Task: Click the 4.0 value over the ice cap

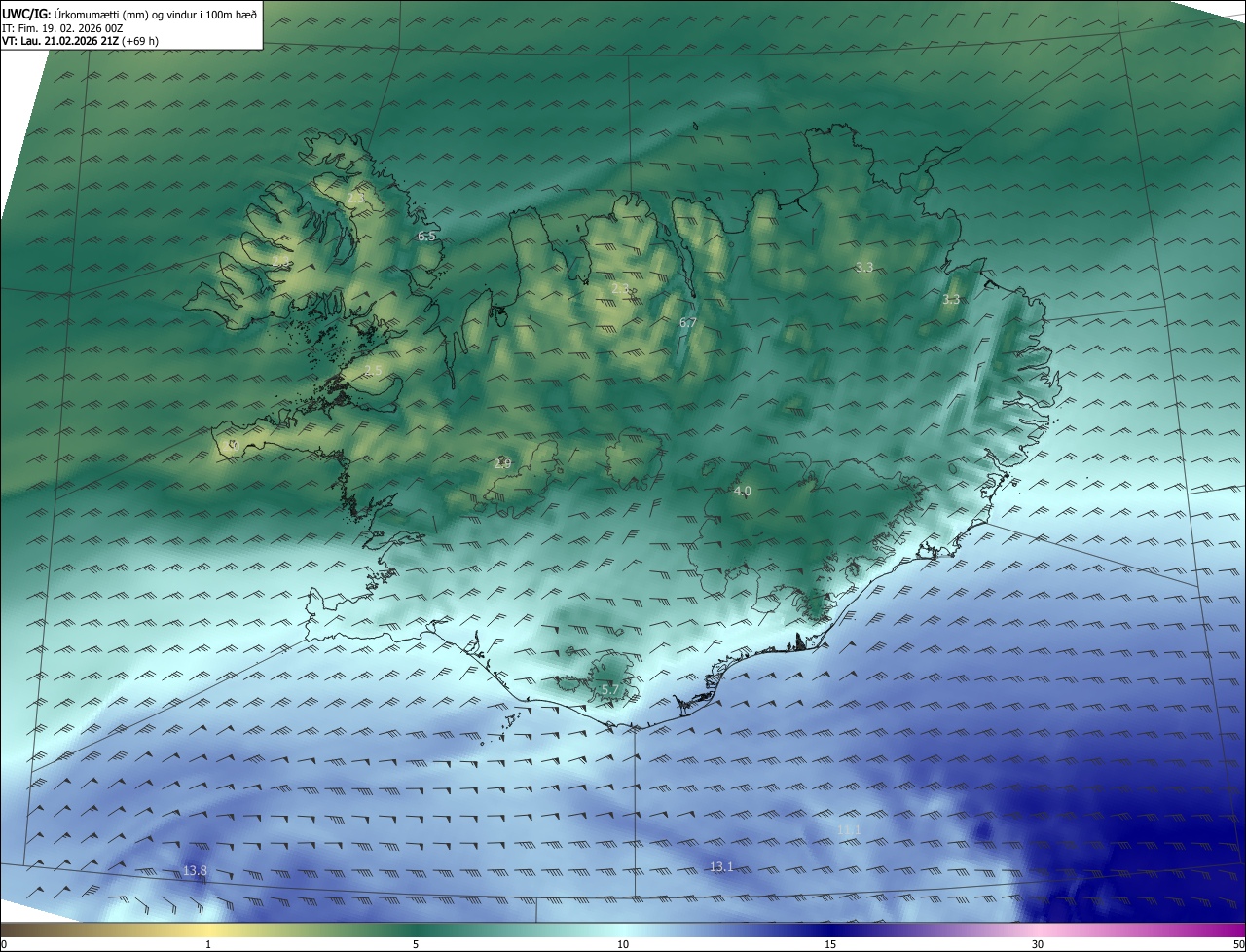Action: [742, 491]
